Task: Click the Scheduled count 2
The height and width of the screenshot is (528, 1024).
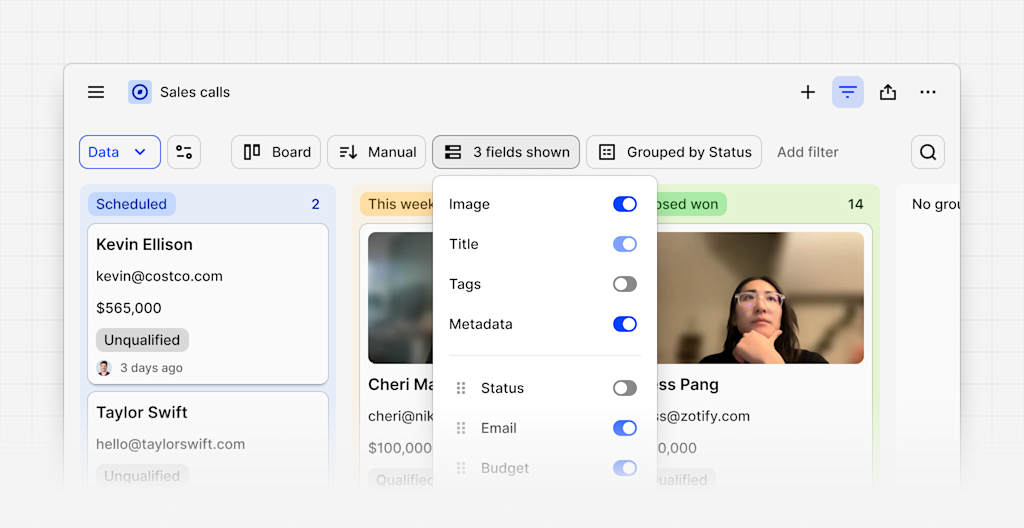Action: point(315,204)
